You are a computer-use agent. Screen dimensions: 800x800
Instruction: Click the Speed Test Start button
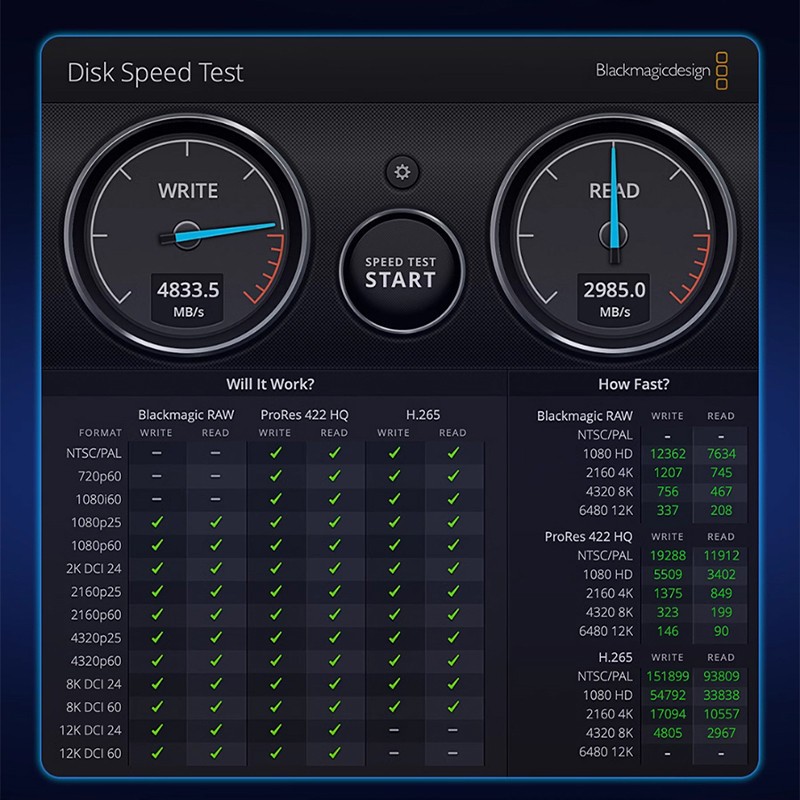tap(402, 272)
